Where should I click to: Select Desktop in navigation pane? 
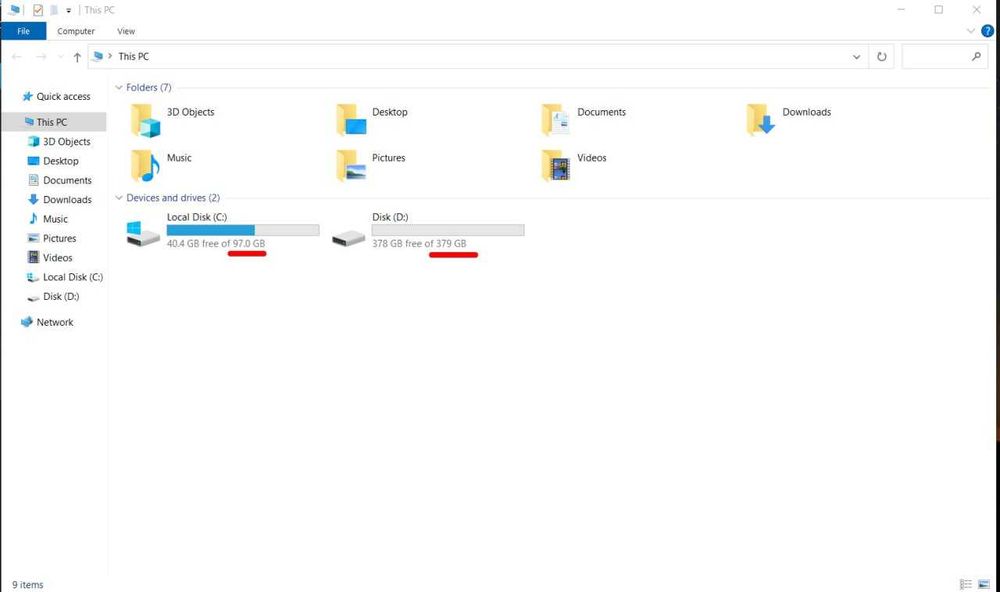[54, 161]
